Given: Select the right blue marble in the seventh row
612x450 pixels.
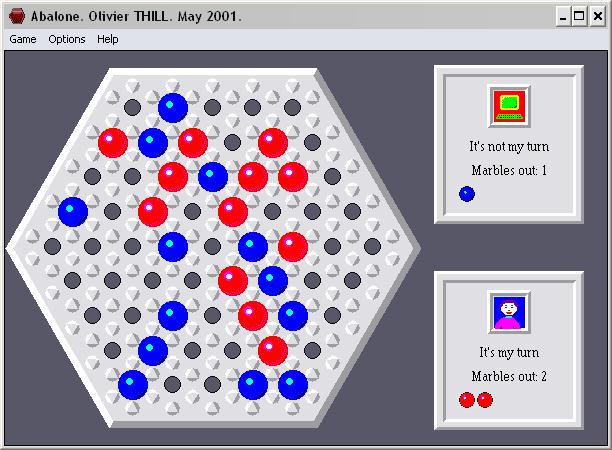Looking at the screenshot, I should pos(293,316).
